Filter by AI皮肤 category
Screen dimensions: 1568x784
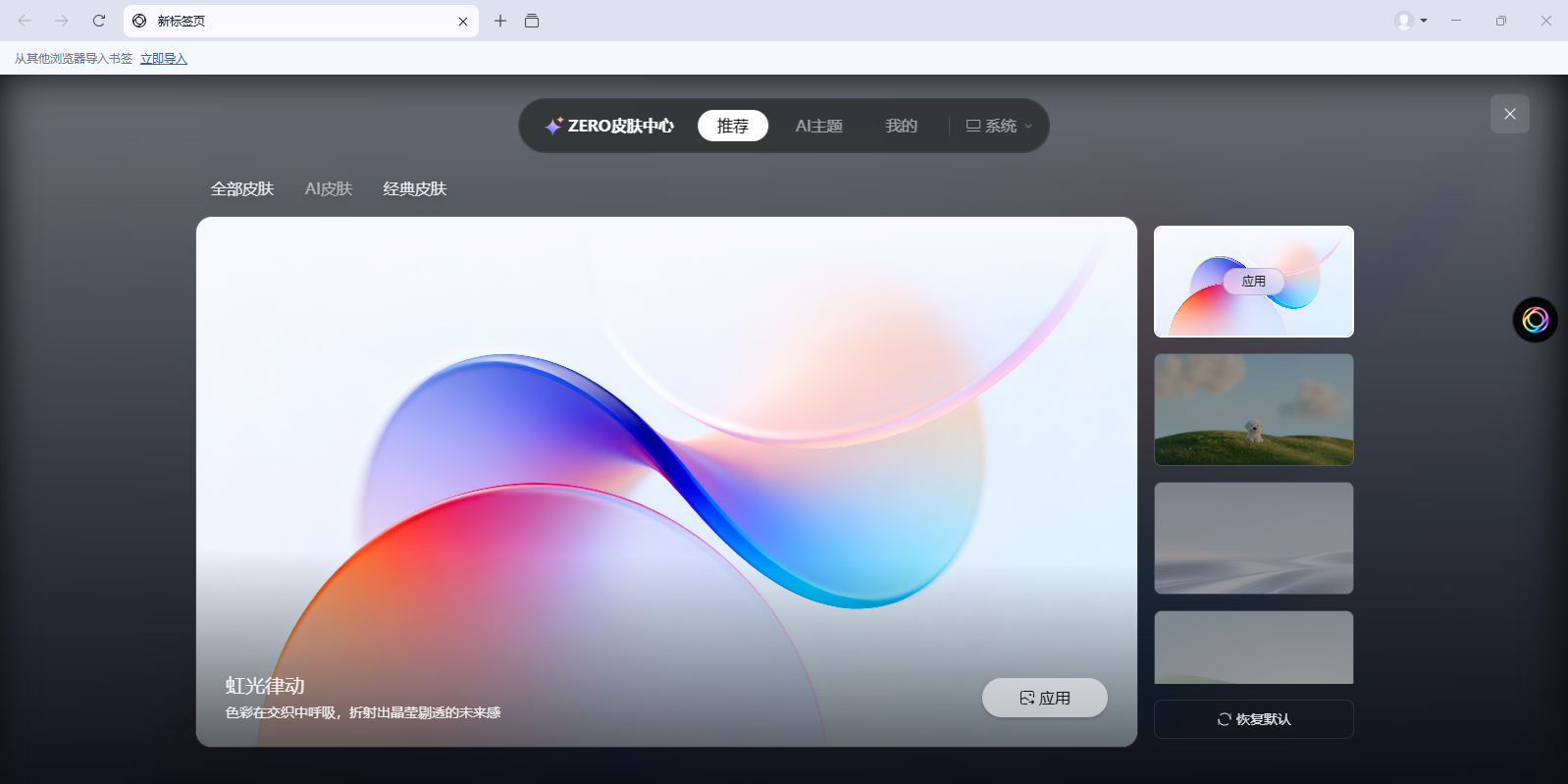(x=328, y=188)
